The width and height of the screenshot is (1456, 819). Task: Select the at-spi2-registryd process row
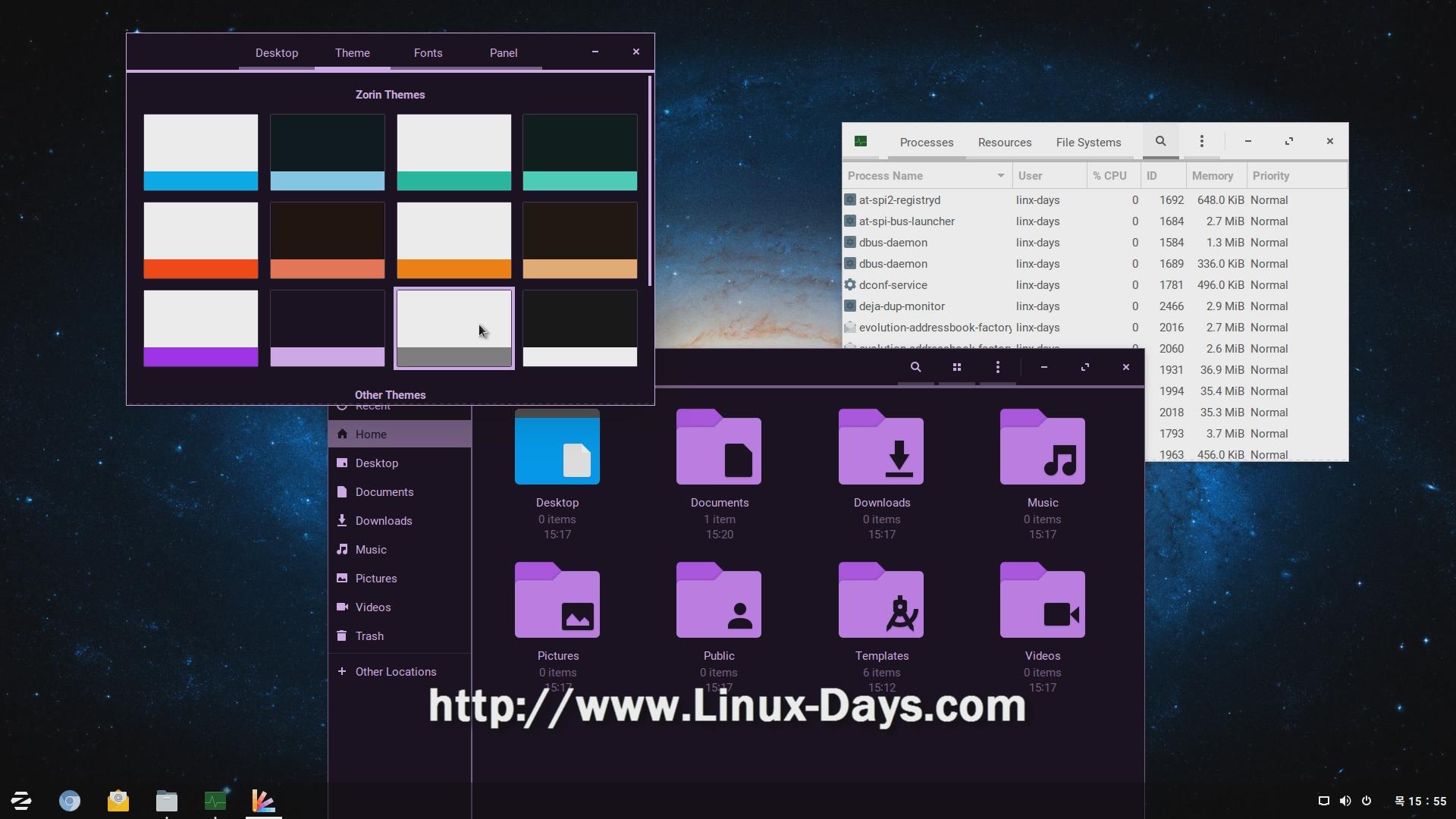pos(1095,200)
